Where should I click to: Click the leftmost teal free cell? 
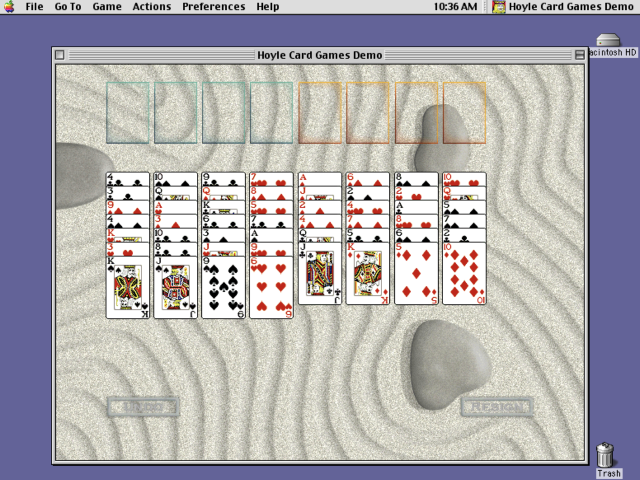click(128, 113)
